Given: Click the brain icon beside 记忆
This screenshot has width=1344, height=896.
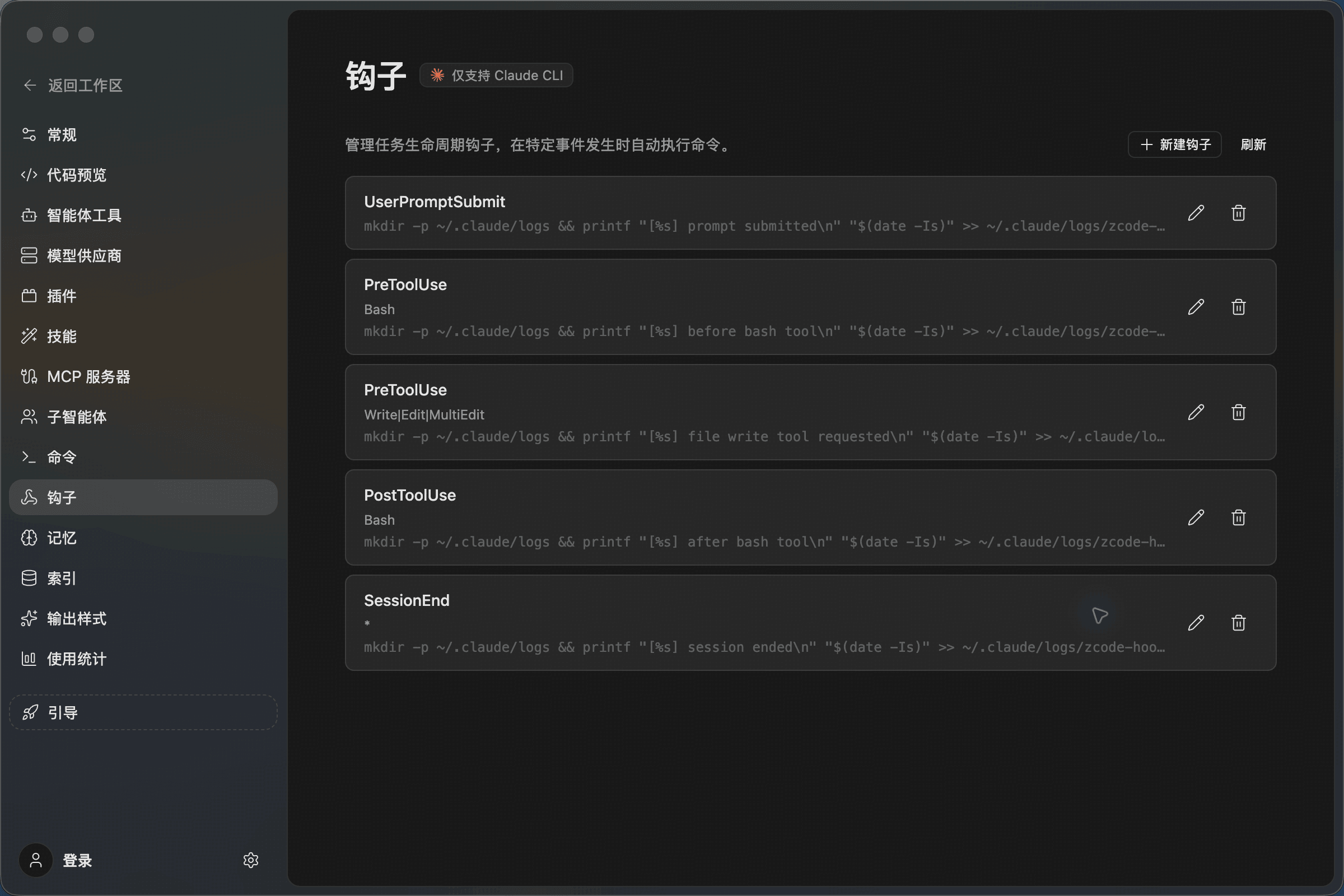Looking at the screenshot, I should [x=29, y=538].
